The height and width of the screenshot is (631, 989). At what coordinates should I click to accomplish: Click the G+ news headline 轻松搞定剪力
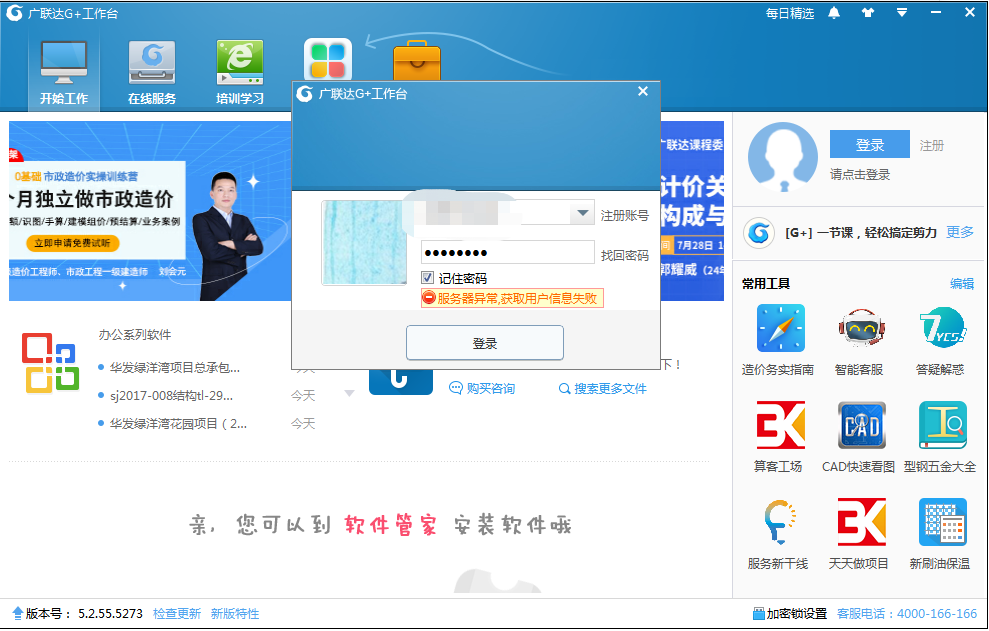[861, 232]
